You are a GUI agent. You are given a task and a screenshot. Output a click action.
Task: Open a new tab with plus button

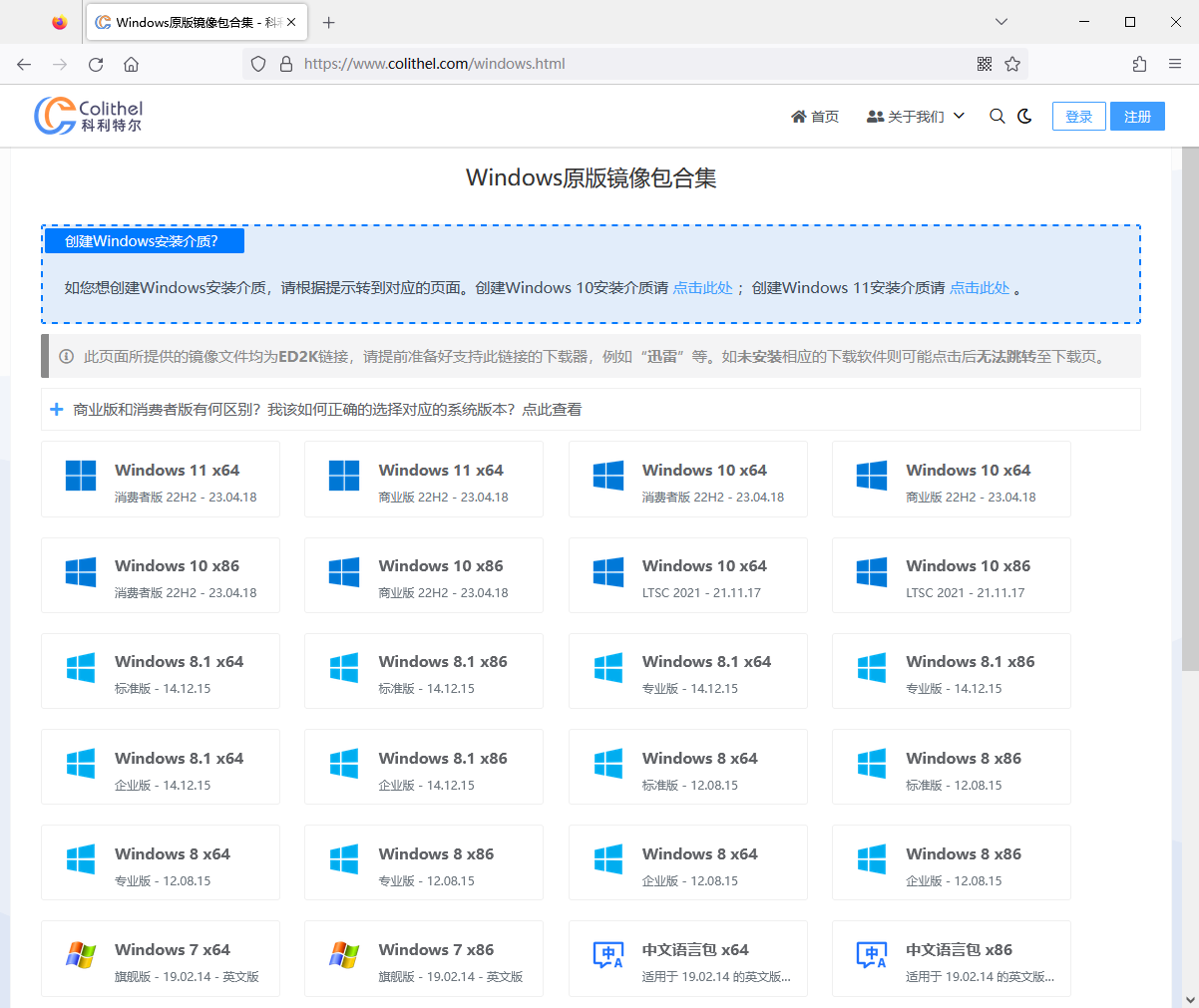point(328,22)
